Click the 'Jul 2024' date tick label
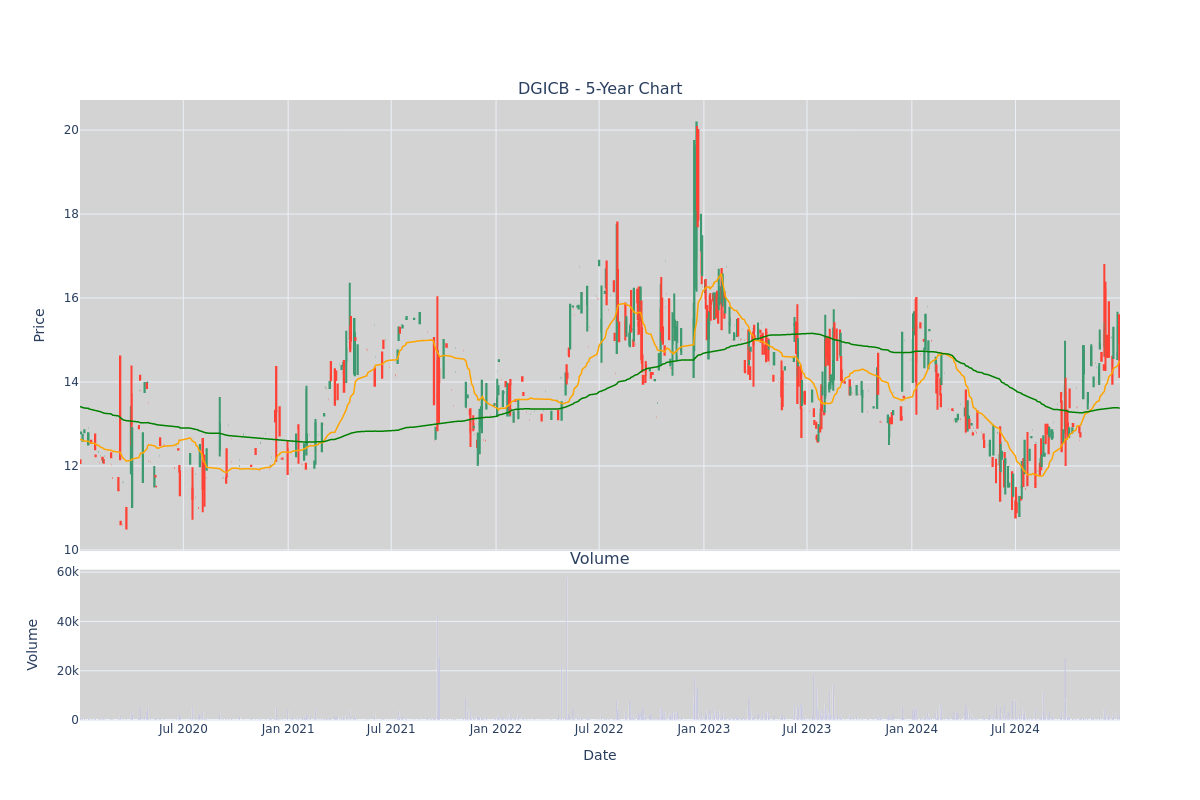The width and height of the screenshot is (1200, 800). tap(1015, 729)
